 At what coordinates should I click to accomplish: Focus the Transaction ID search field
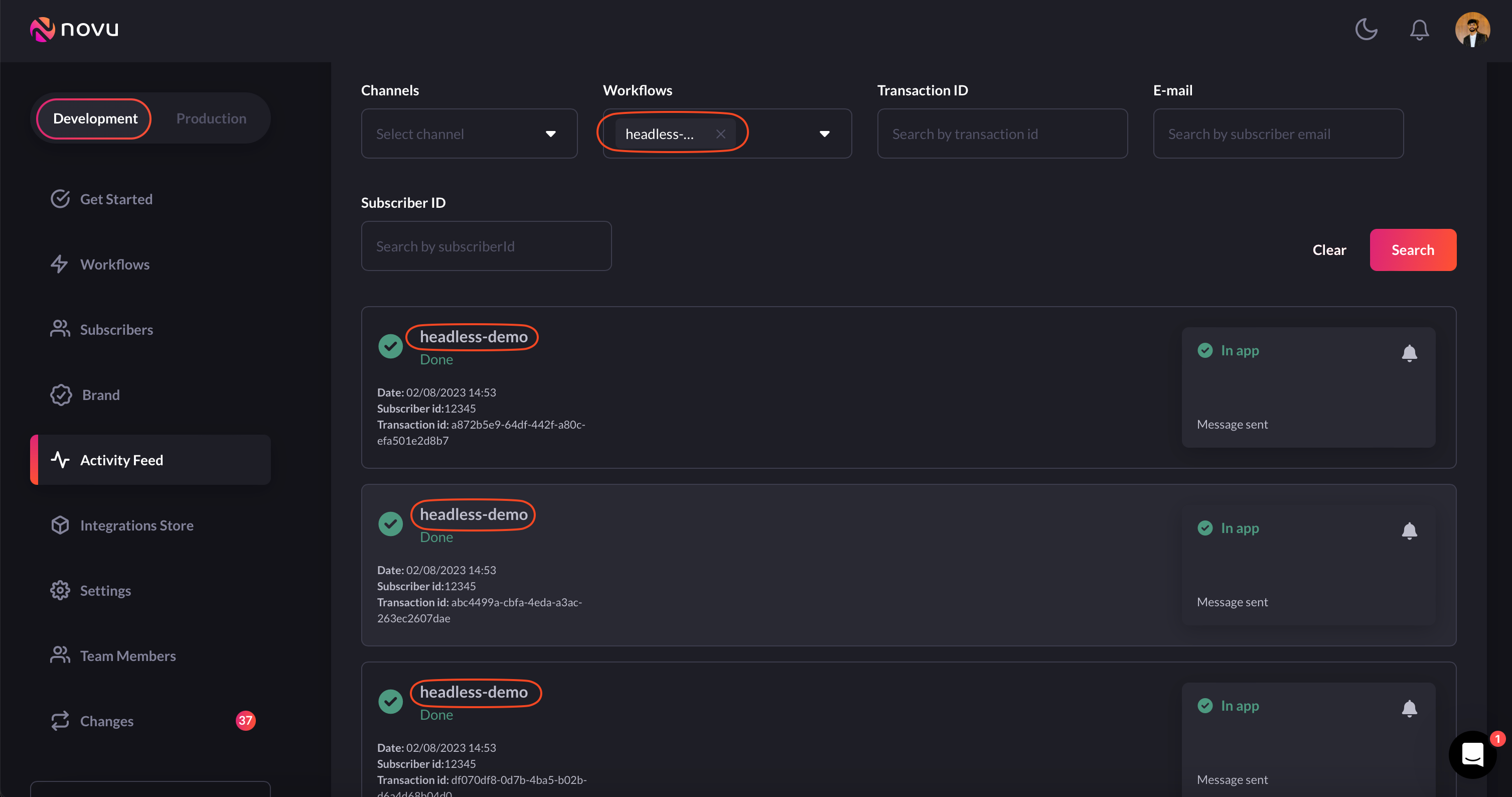[x=1001, y=134]
